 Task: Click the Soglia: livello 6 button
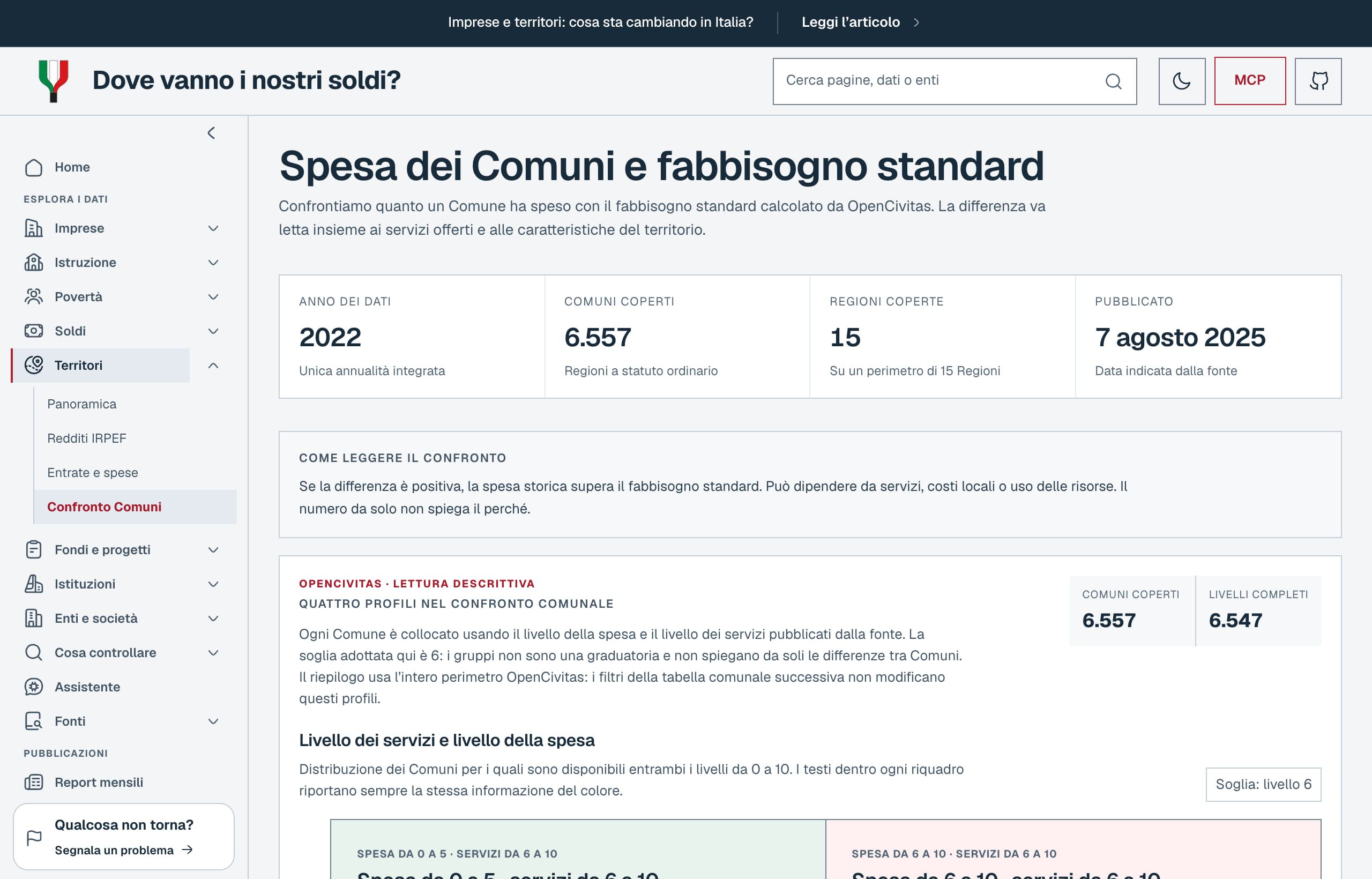coord(1263,784)
